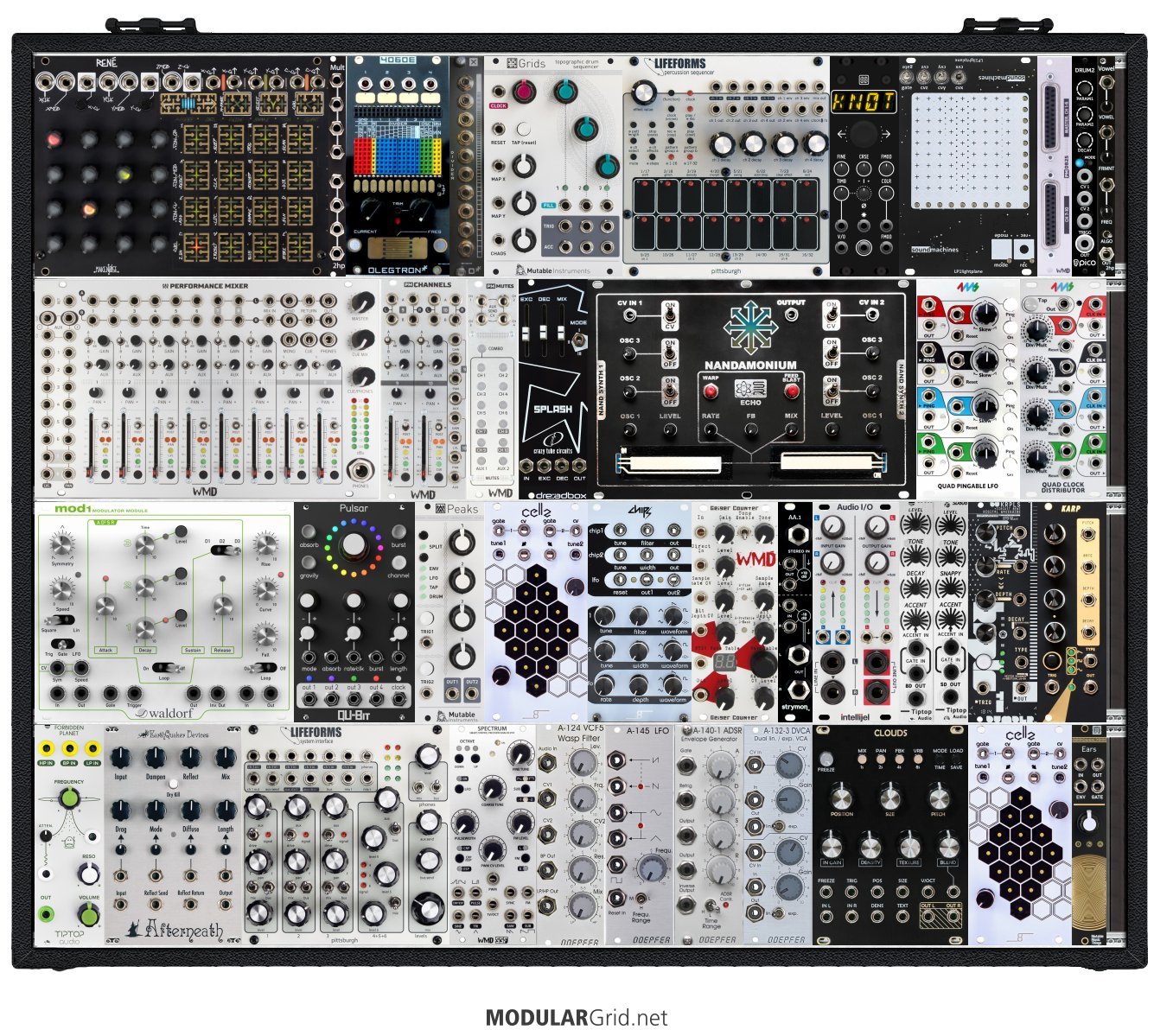The height and width of the screenshot is (1036, 1154).
Task: Click the mod1 Trigger jack
Action: 136,693
